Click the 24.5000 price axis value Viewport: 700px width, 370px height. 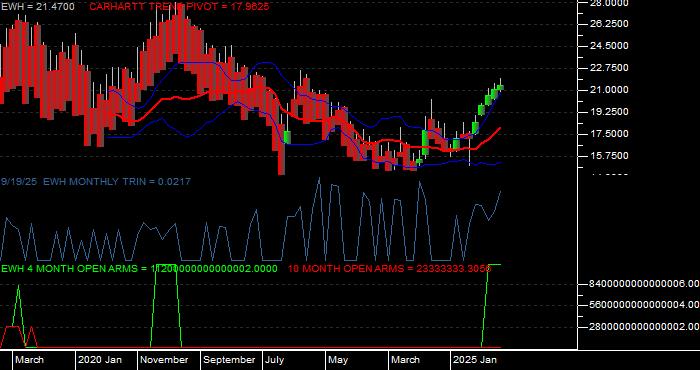(610, 46)
